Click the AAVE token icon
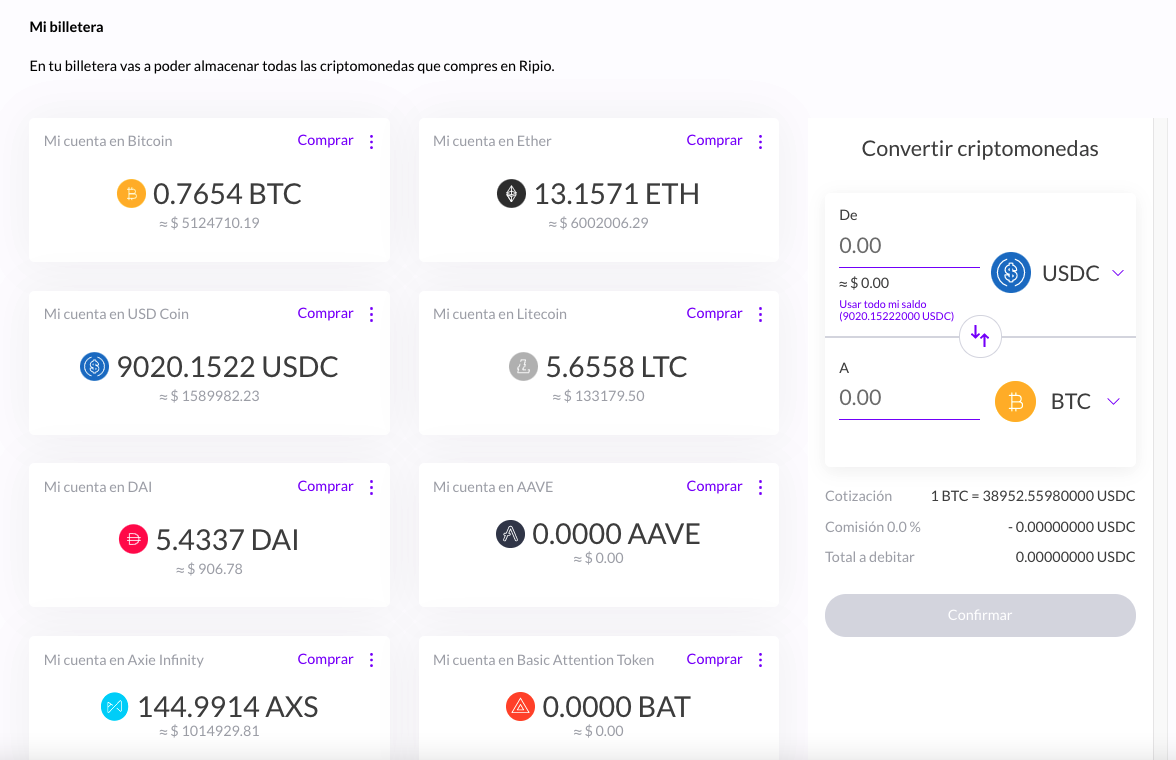The image size is (1176, 760). (510, 533)
